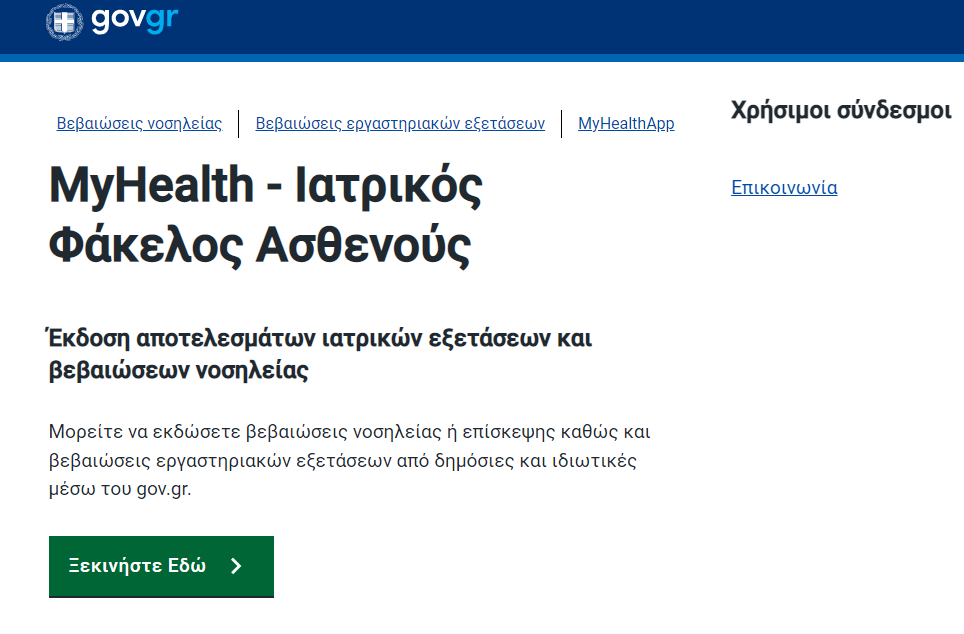The image size is (964, 634).
Task: Click the paragraph starting Μορείτε να εκδώσετε
Action: [349, 460]
